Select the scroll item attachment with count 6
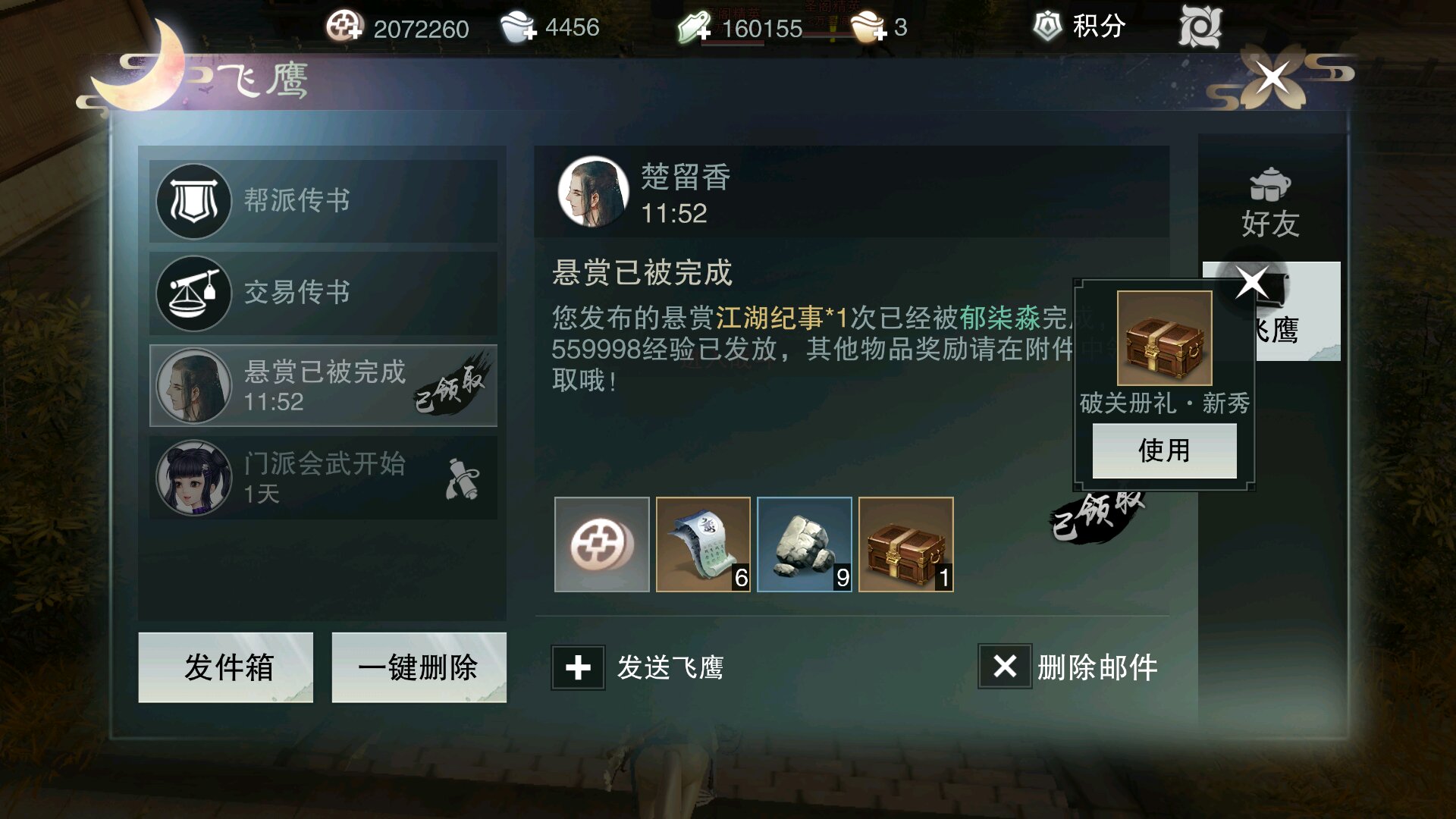This screenshot has width=1456, height=819. tap(703, 544)
